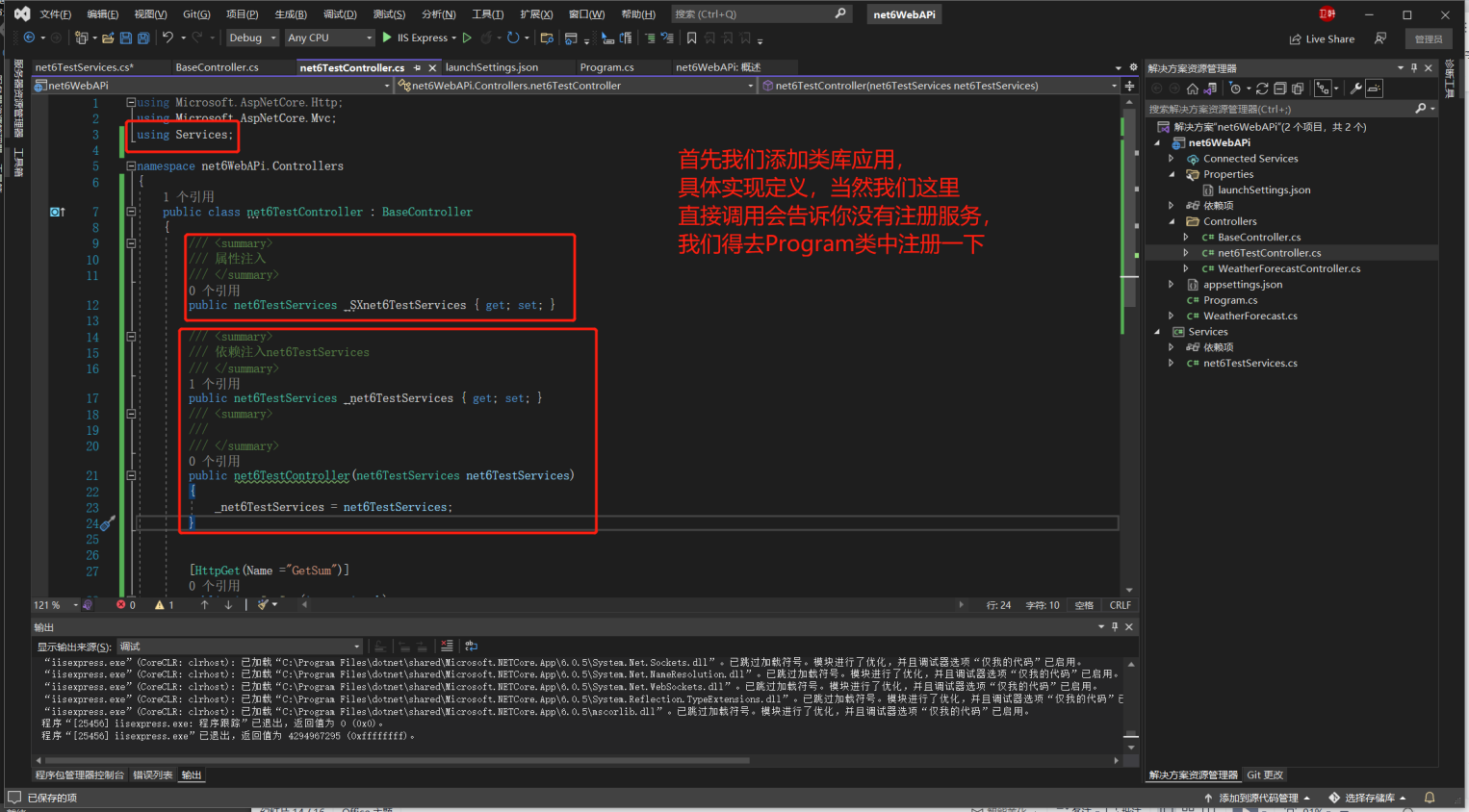Open the Output source dropdown showing 调试
Image resolution: width=1469 pixels, height=812 pixels.
pyautogui.click(x=239, y=647)
